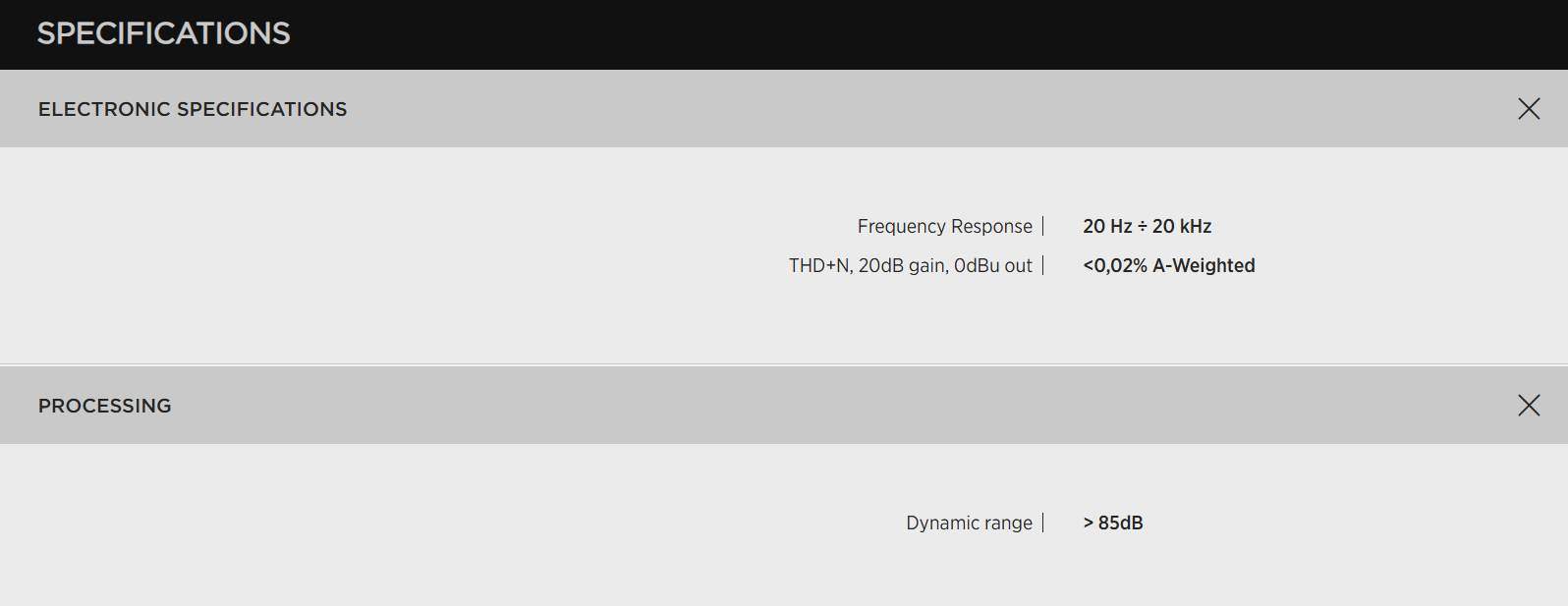
Task: Click the A-Weighted text
Action: coord(1204,266)
